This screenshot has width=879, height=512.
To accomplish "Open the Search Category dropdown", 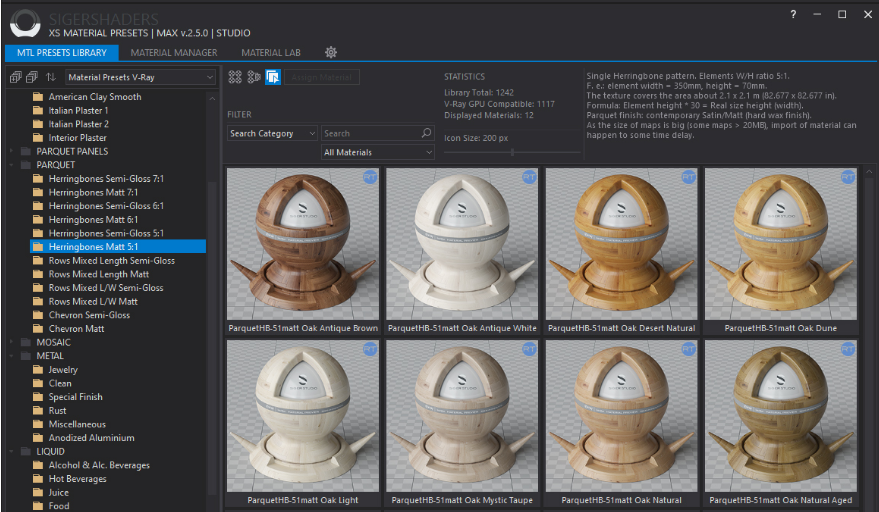I will [x=273, y=133].
